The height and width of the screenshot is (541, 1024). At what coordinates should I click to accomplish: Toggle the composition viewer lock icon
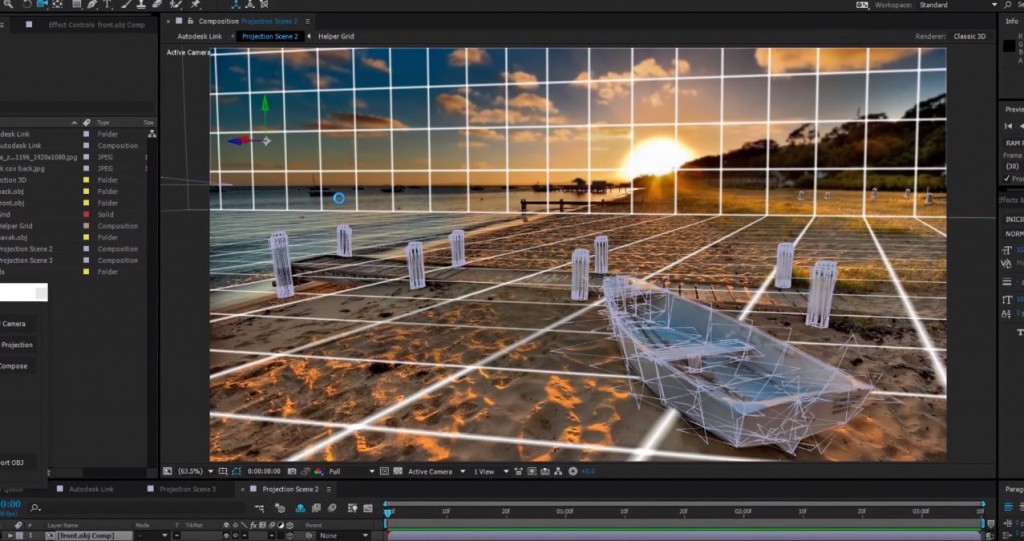click(190, 21)
